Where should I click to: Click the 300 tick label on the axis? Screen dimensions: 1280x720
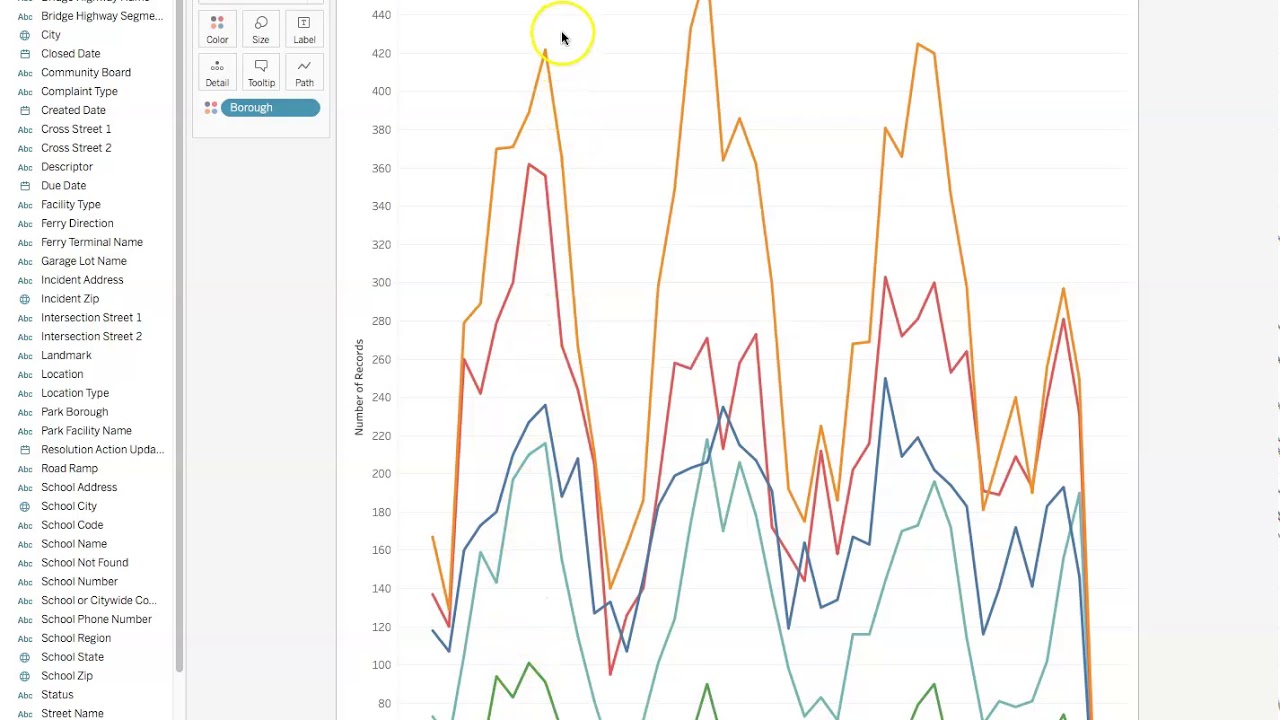pyautogui.click(x=381, y=283)
